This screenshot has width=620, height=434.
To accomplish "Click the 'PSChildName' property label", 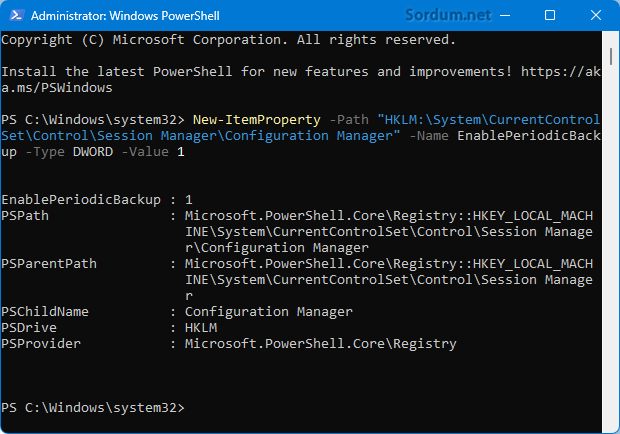I will (x=45, y=312).
